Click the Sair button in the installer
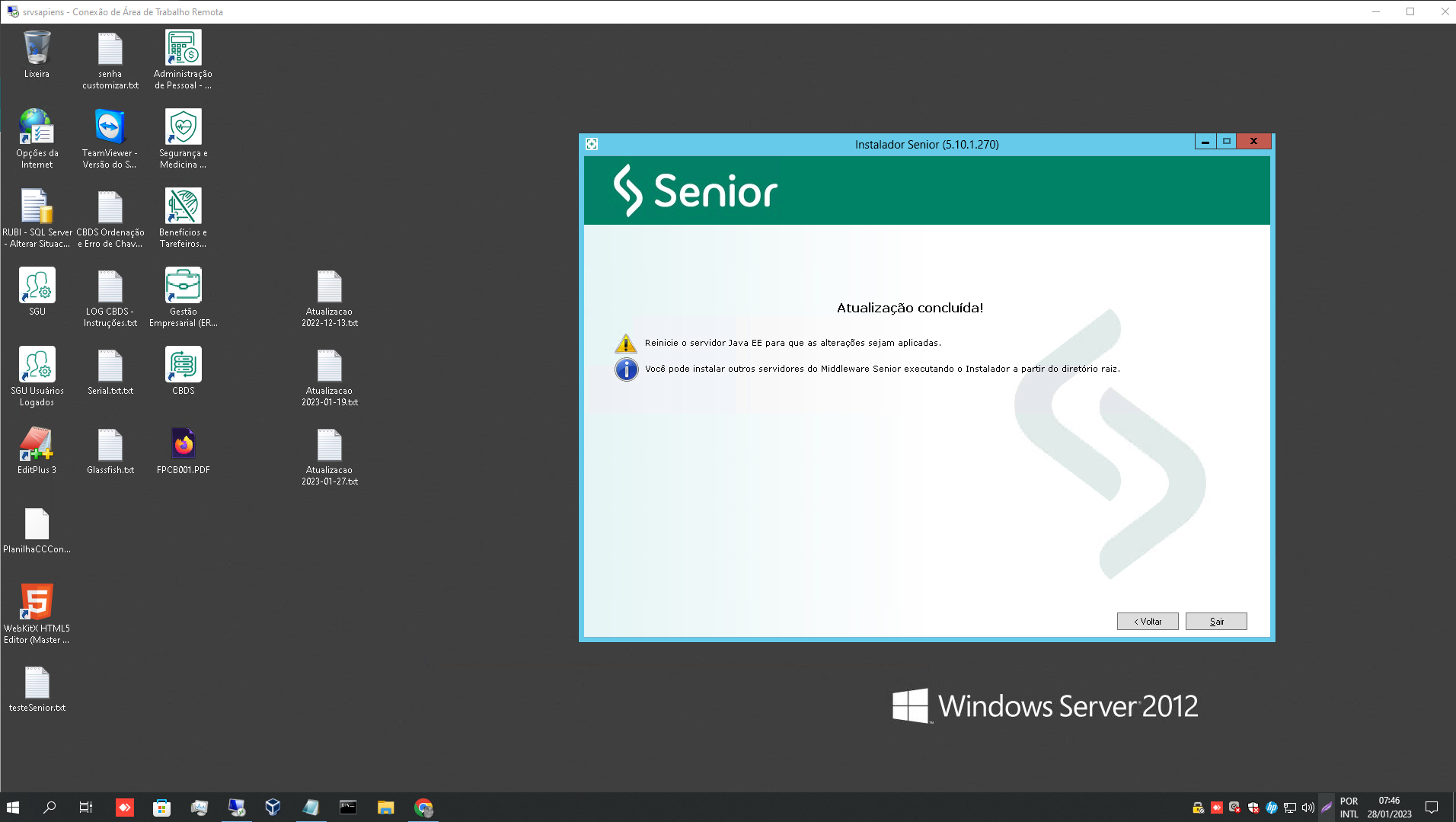This screenshot has width=1456, height=822. 1216,622
